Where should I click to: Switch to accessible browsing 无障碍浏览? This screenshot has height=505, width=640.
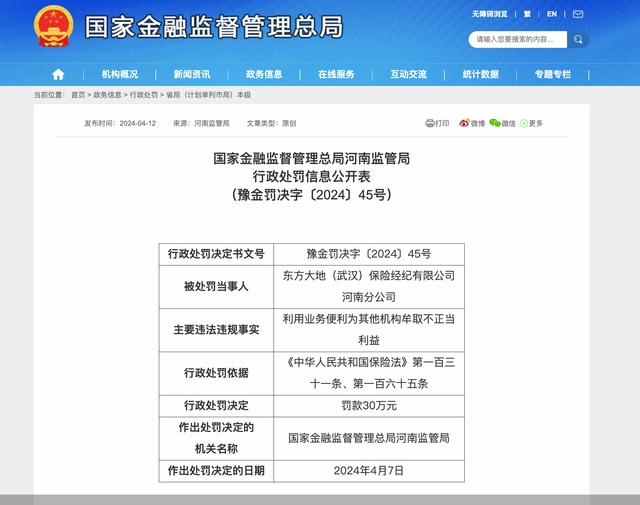click(x=490, y=14)
